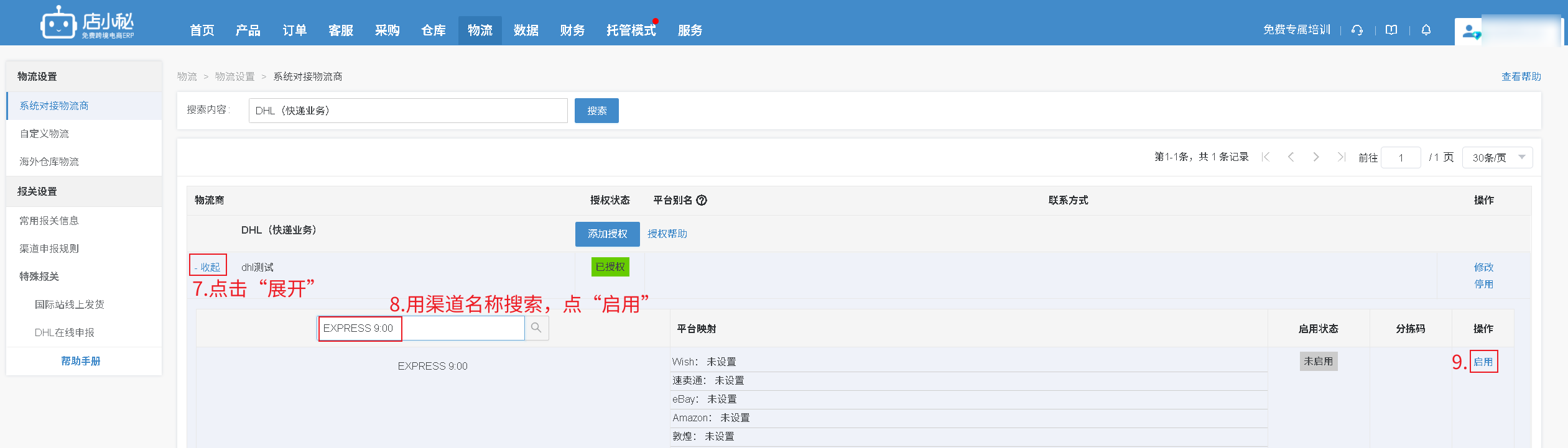Go to the previous page arrow
Screen dimensions: 1568x448
(x=1291, y=157)
